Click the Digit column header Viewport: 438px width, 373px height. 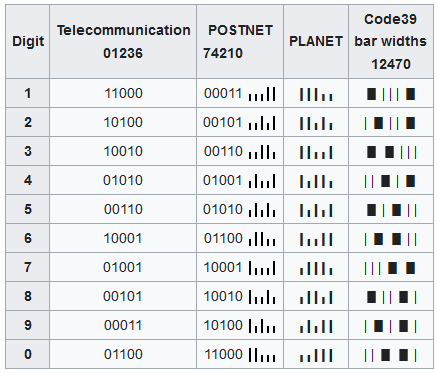point(28,41)
